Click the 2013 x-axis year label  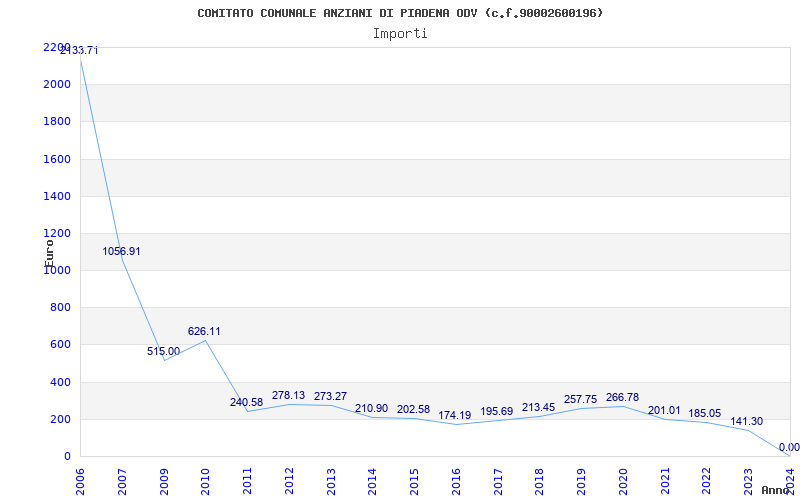point(331,481)
